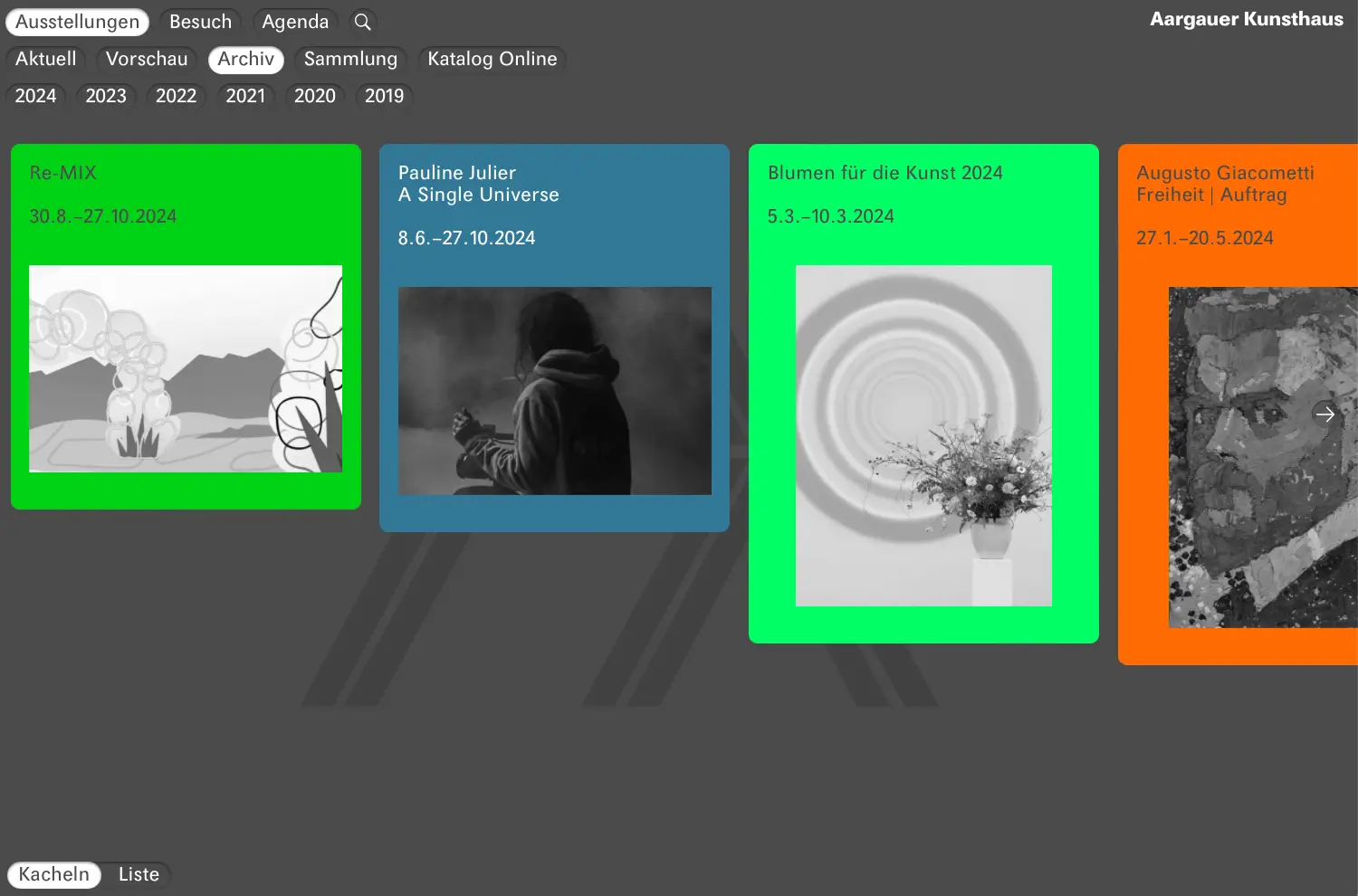Go to the Aargauer Kunsthaus home page
Image resolution: width=1358 pixels, height=896 pixels.
click(x=1247, y=19)
